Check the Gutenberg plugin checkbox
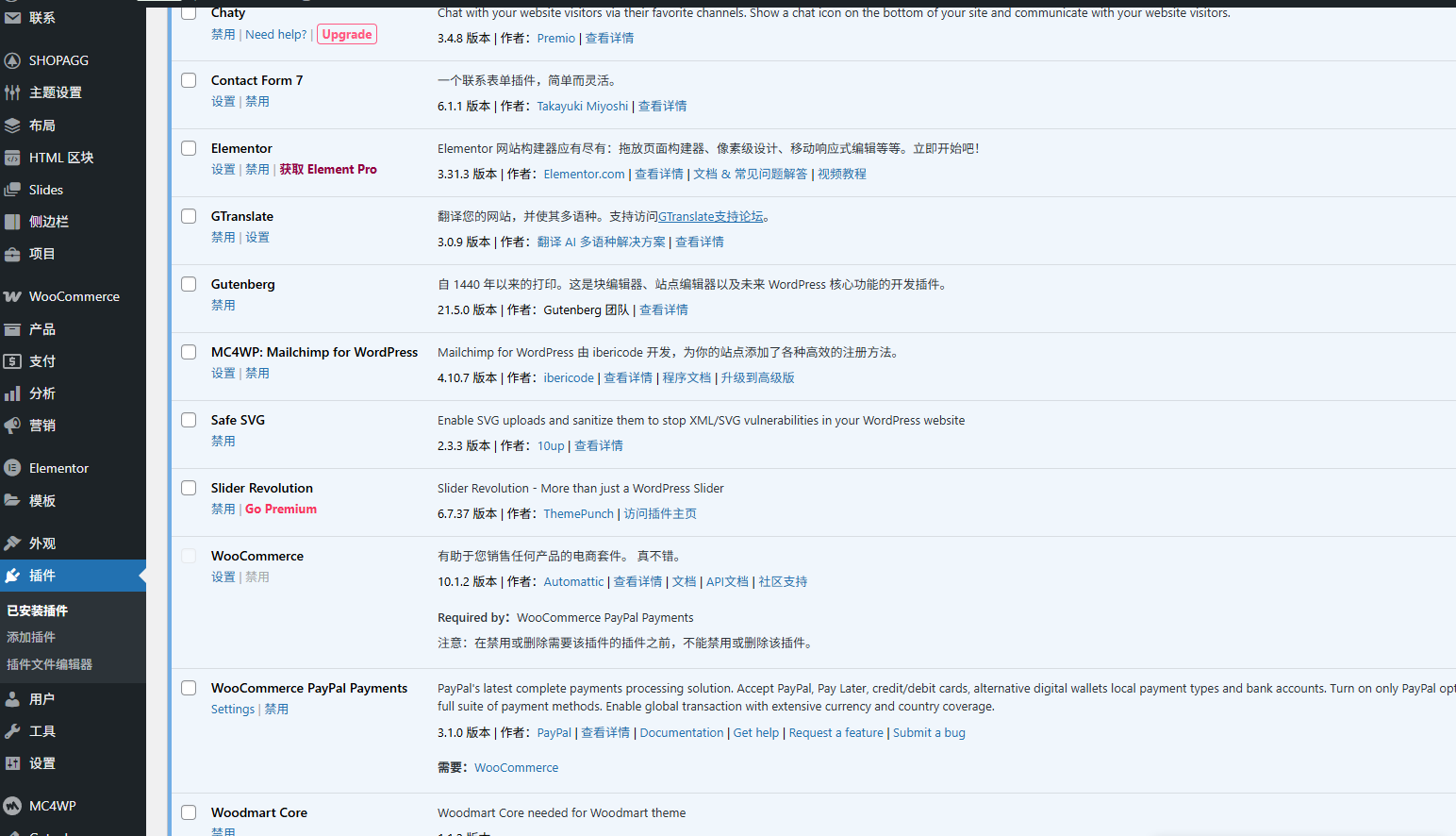The image size is (1456, 836). coord(189,284)
